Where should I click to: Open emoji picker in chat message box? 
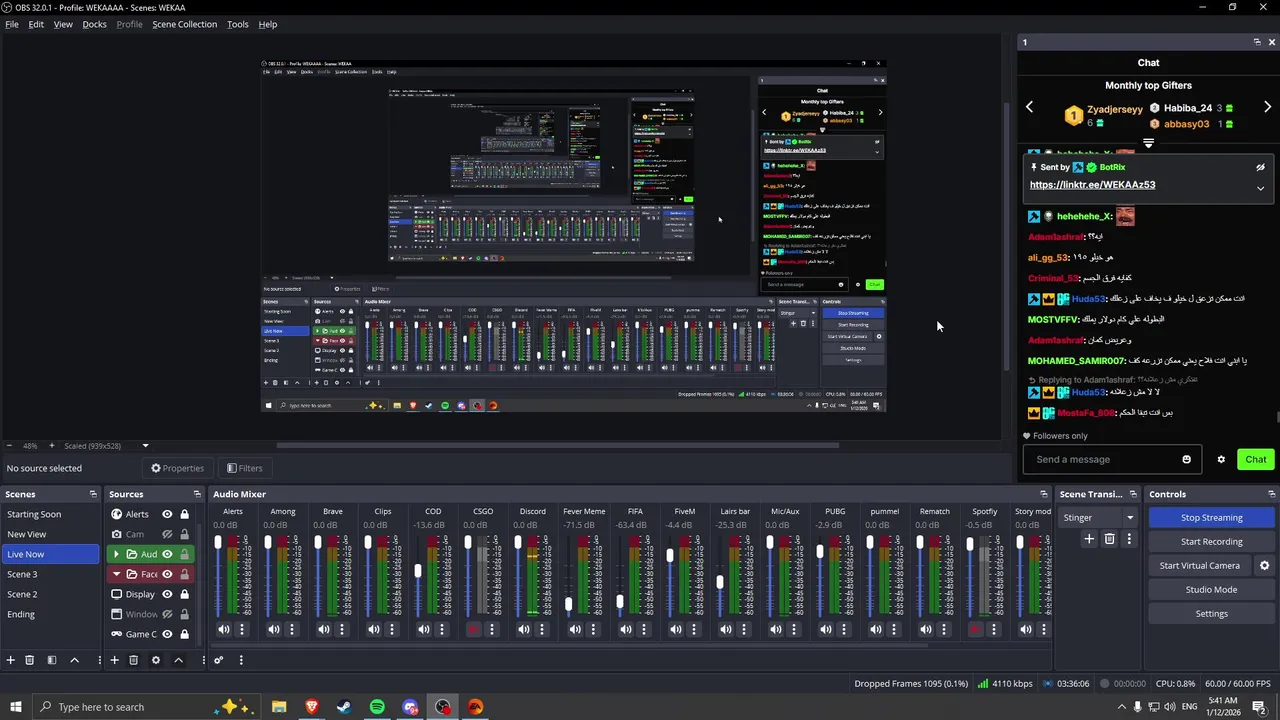click(1187, 460)
